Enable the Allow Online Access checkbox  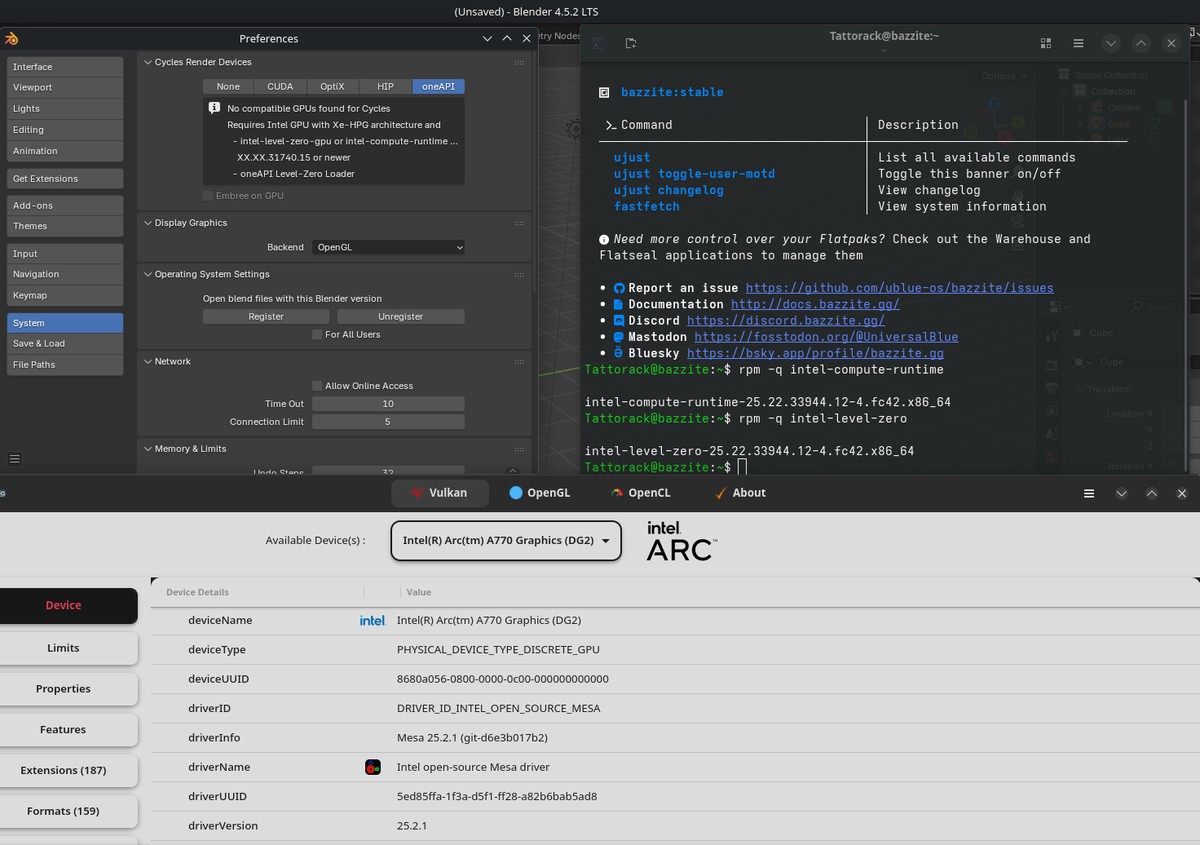click(x=317, y=386)
